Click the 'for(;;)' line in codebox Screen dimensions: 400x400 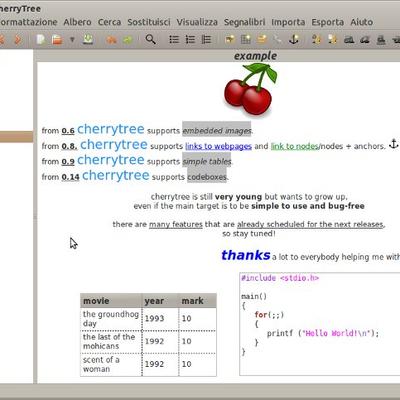pyautogui.click(x=269, y=315)
